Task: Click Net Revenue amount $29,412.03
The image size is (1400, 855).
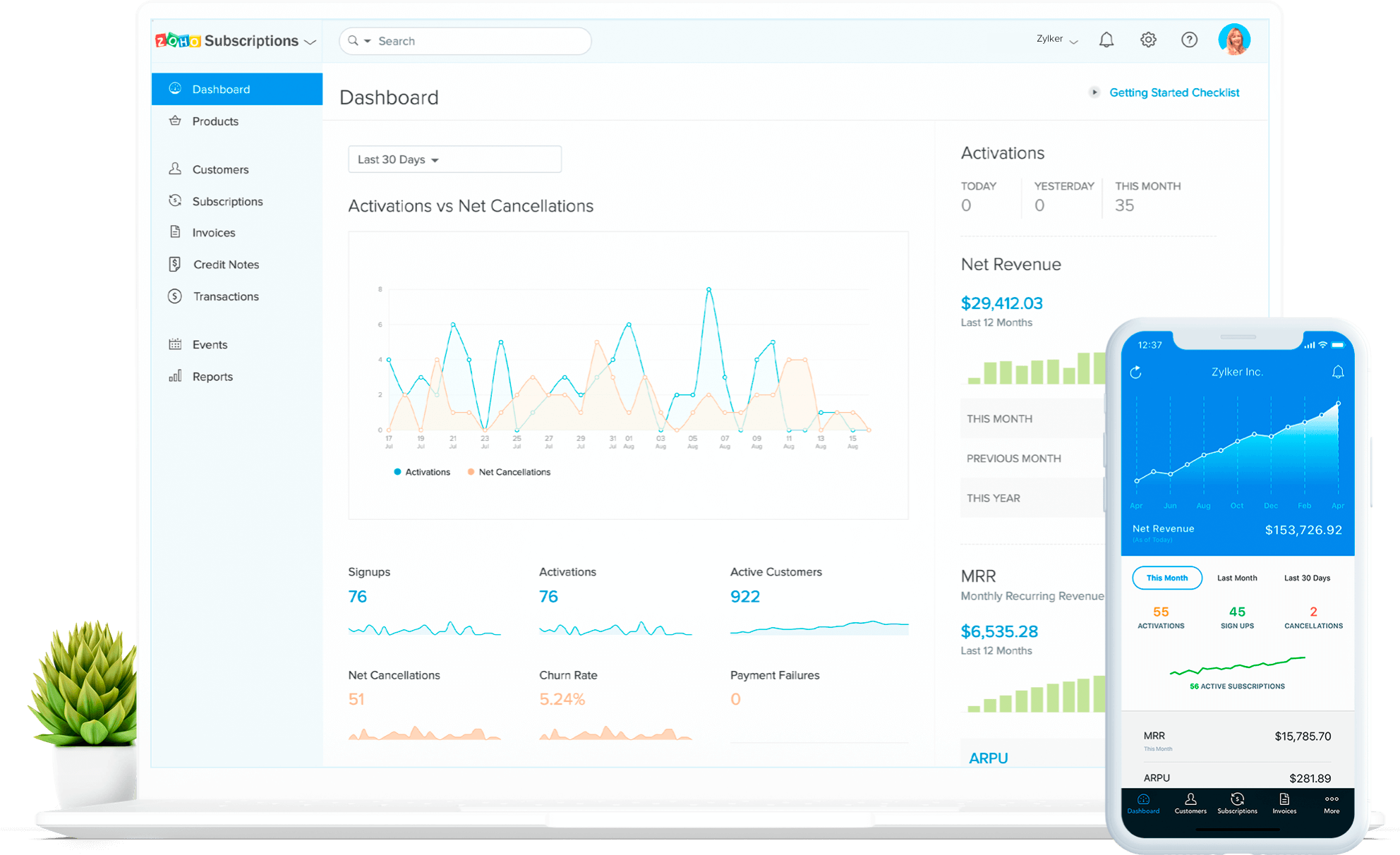Action: point(1002,303)
